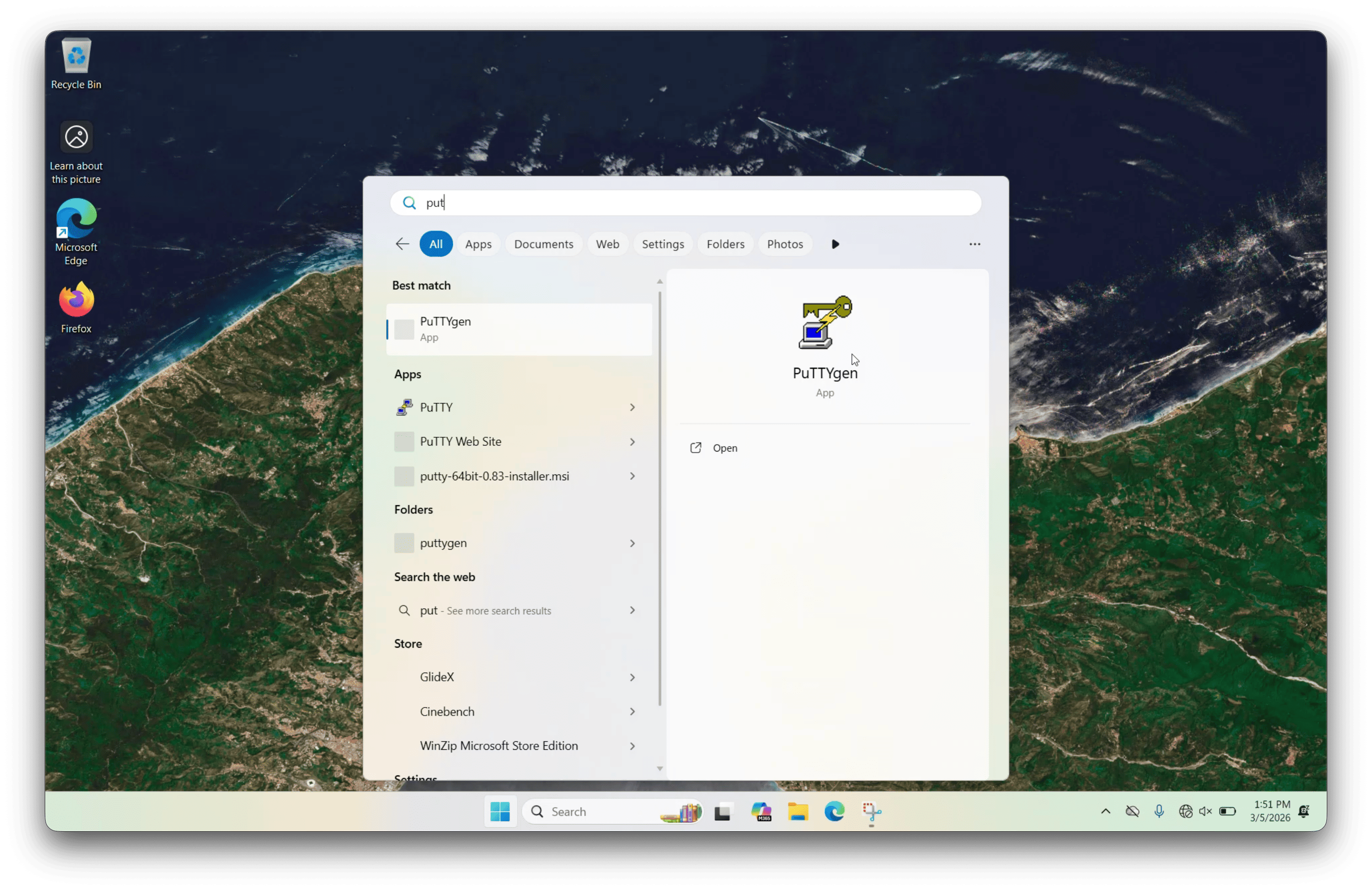Click the scroll down arrow in results

point(660,769)
